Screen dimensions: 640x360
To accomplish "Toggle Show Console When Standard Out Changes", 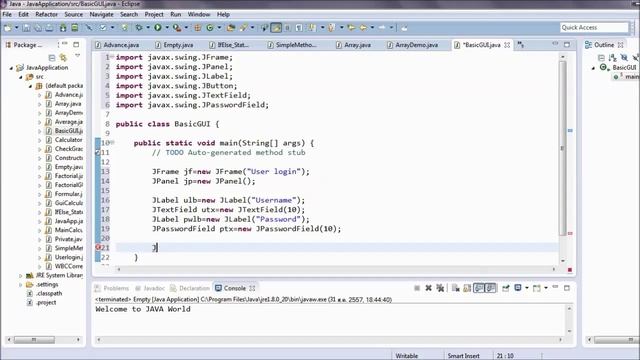I will 479,288.
